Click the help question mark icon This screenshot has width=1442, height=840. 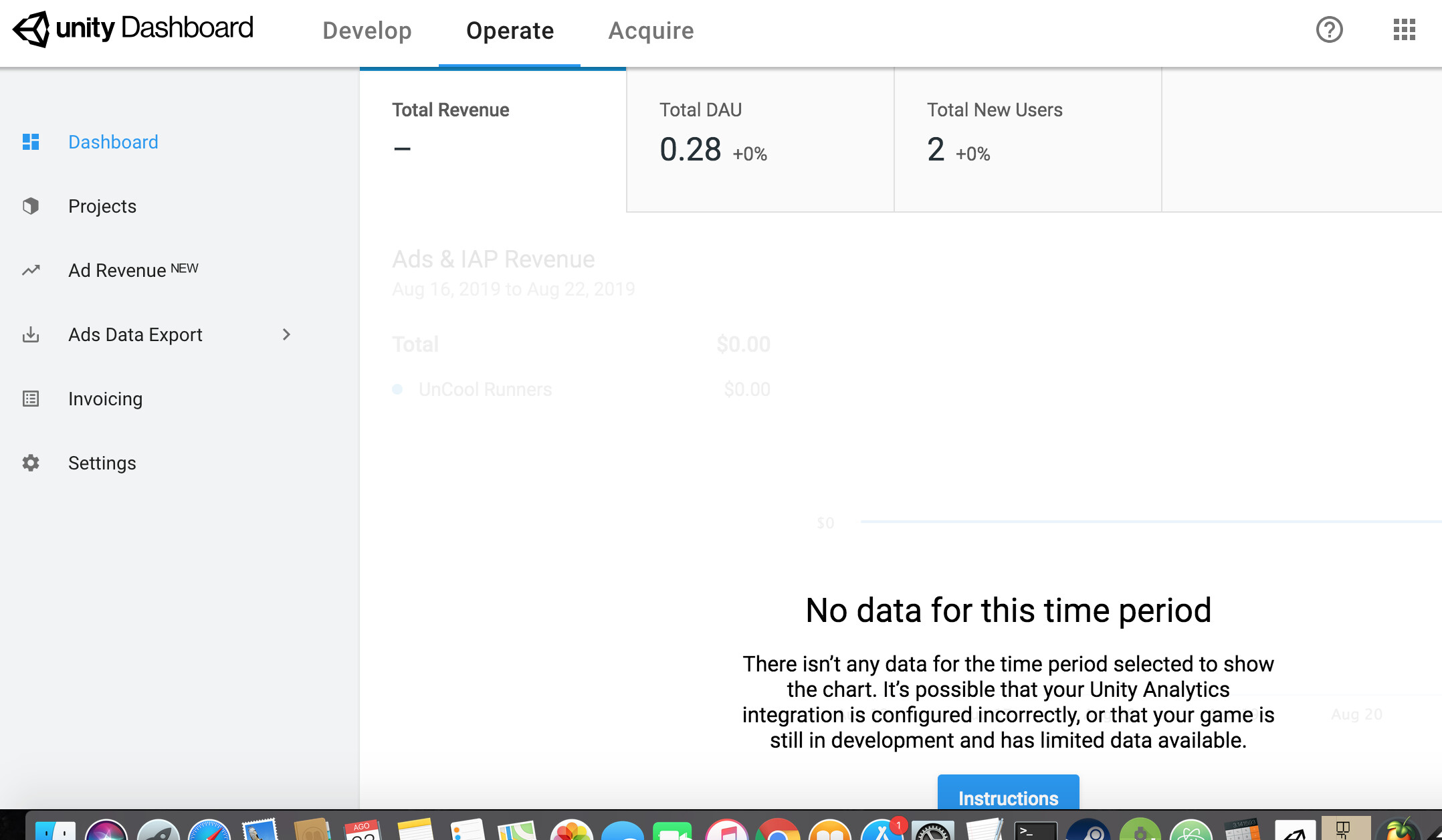pos(1329,30)
